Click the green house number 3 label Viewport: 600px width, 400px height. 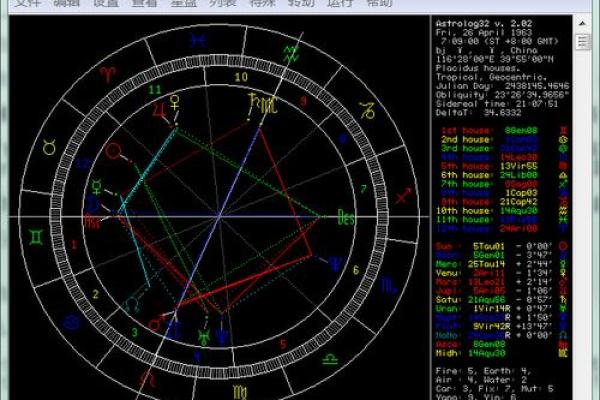tap(134, 332)
